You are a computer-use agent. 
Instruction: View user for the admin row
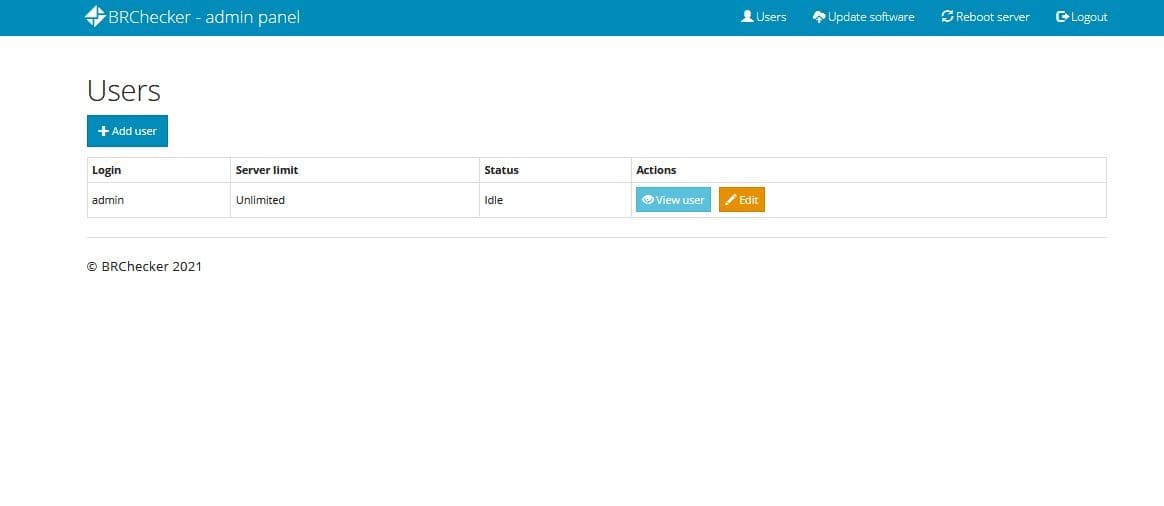pos(673,200)
